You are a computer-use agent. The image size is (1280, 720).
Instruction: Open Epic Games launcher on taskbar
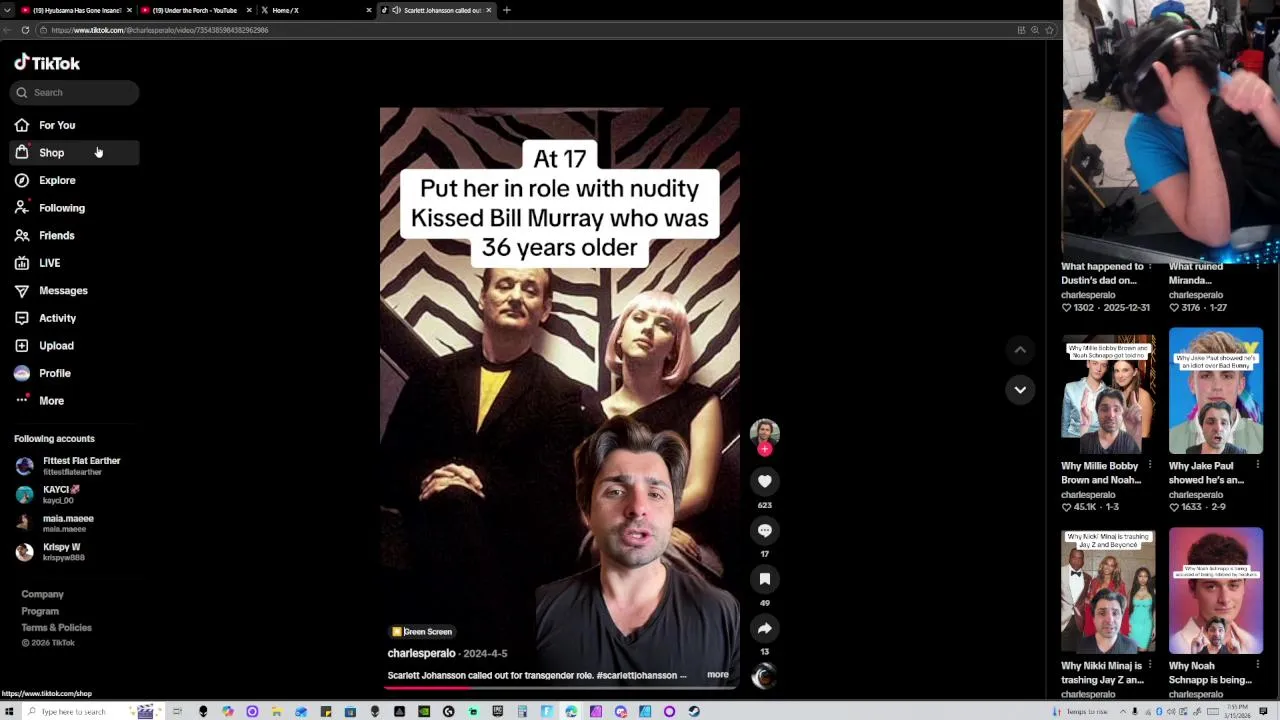[x=498, y=711]
